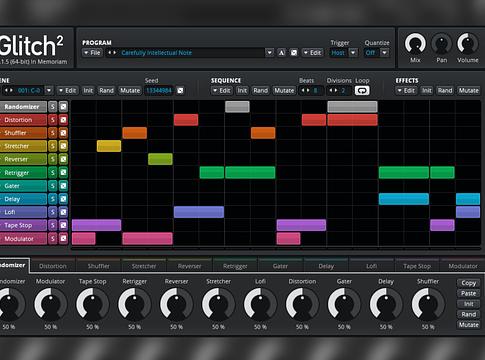This screenshot has height=360, width=485.
Task: Click Init in the Sequence section
Action: click(242, 90)
